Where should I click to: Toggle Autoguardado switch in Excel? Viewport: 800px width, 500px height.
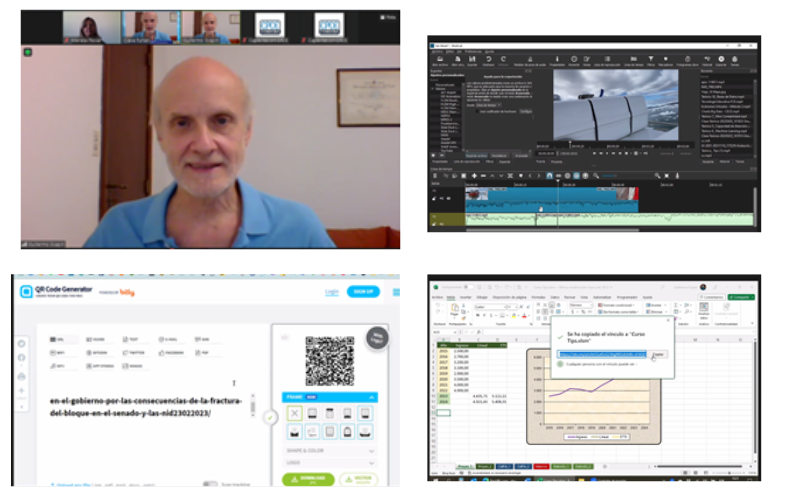[468, 287]
